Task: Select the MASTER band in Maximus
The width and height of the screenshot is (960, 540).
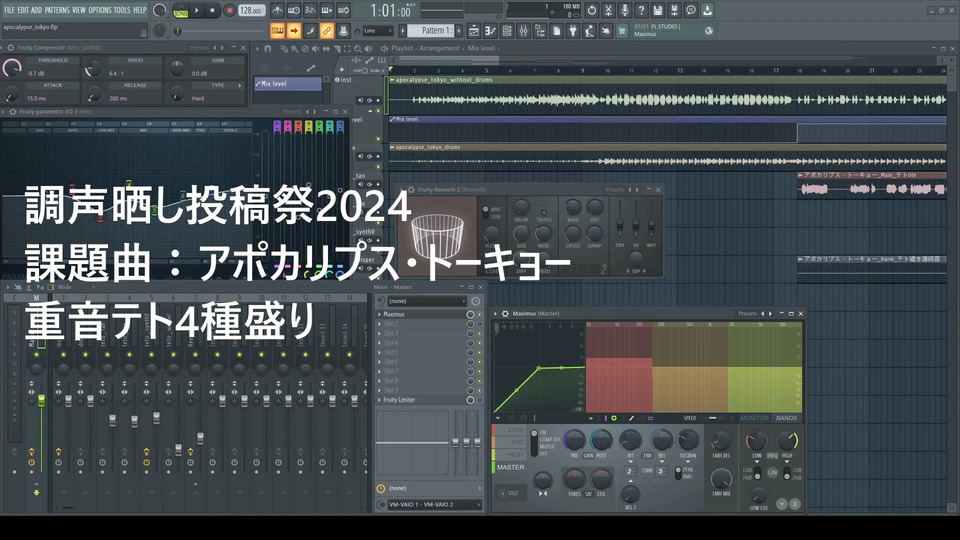Action: tap(510, 467)
